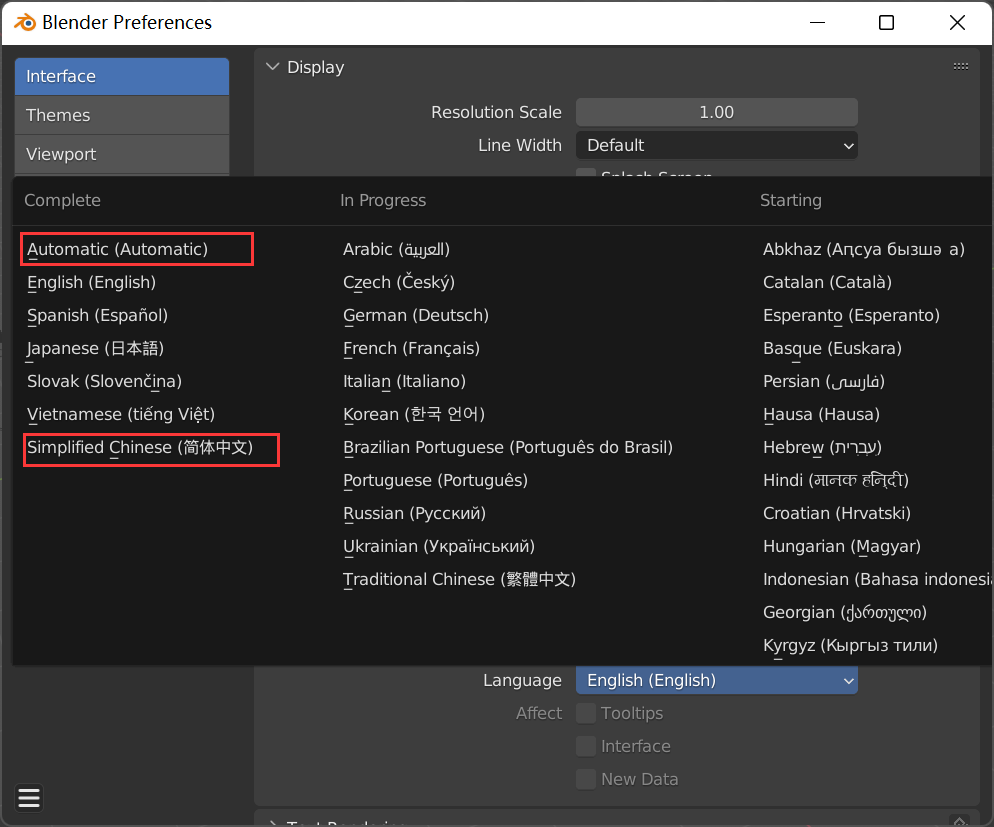Pick Japanese from the language list
The height and width of the screenshot is (827, 994).
pos(96,348)
